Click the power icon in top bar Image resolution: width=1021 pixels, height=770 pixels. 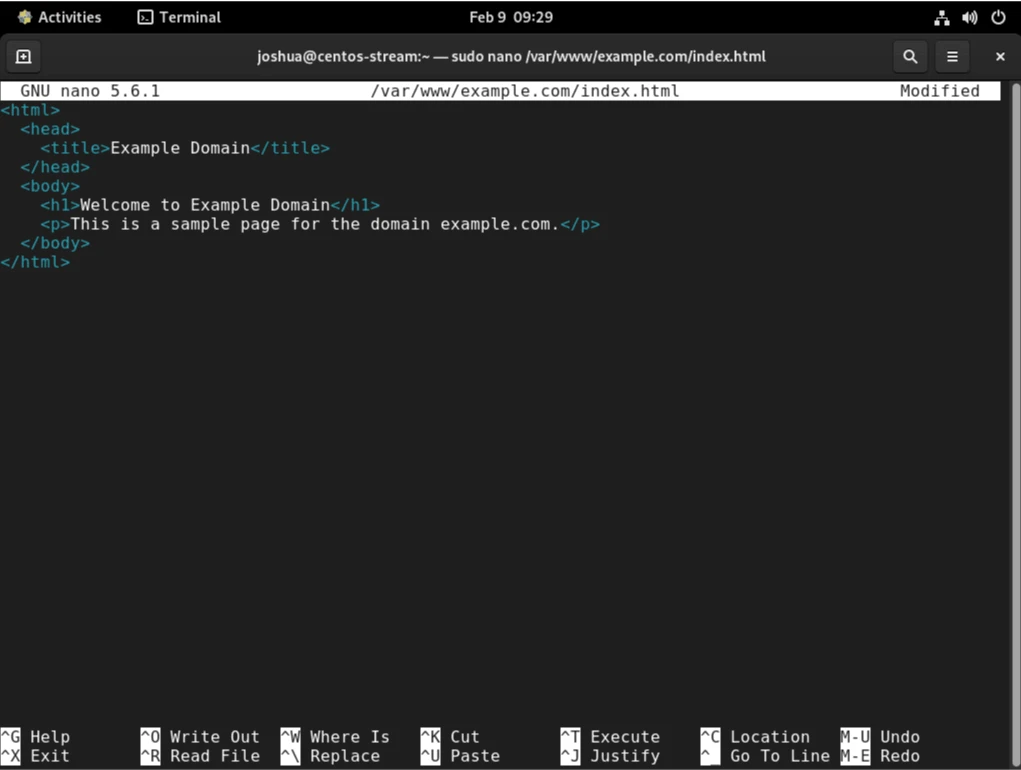[998, 18]
